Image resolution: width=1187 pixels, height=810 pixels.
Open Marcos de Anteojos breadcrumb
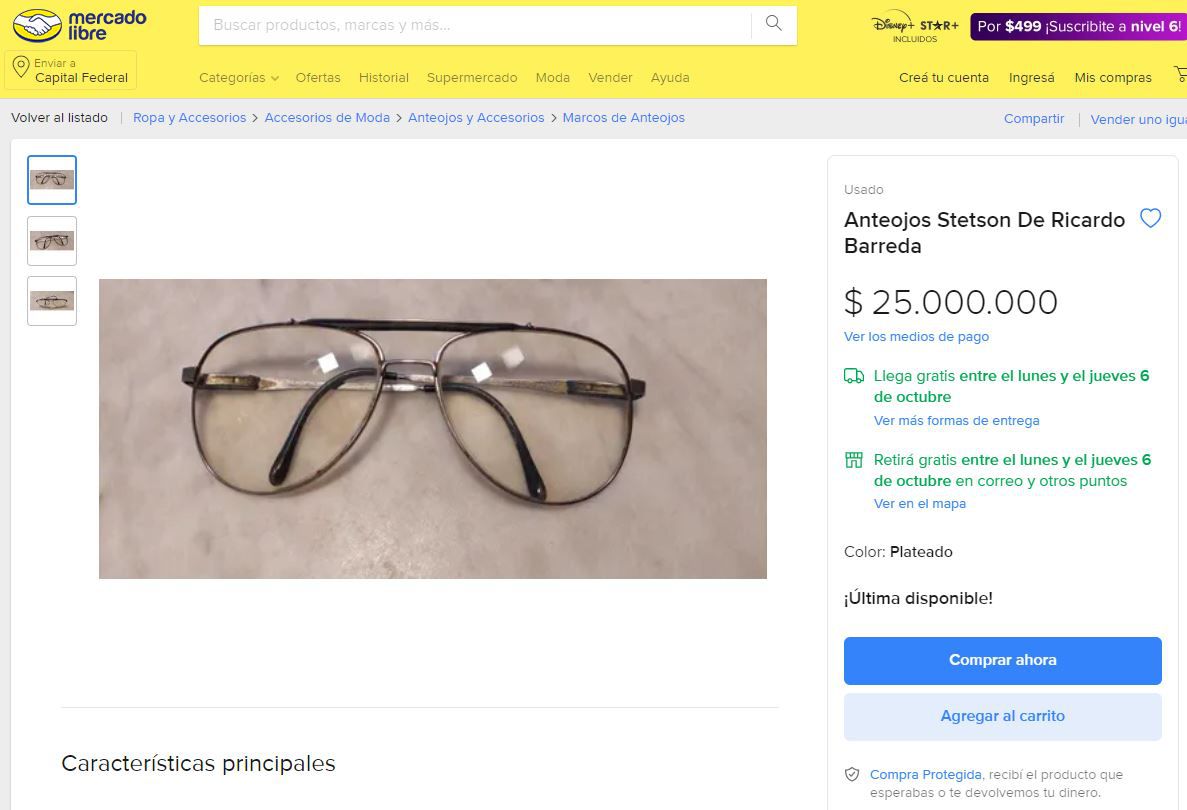pos(623,117)
